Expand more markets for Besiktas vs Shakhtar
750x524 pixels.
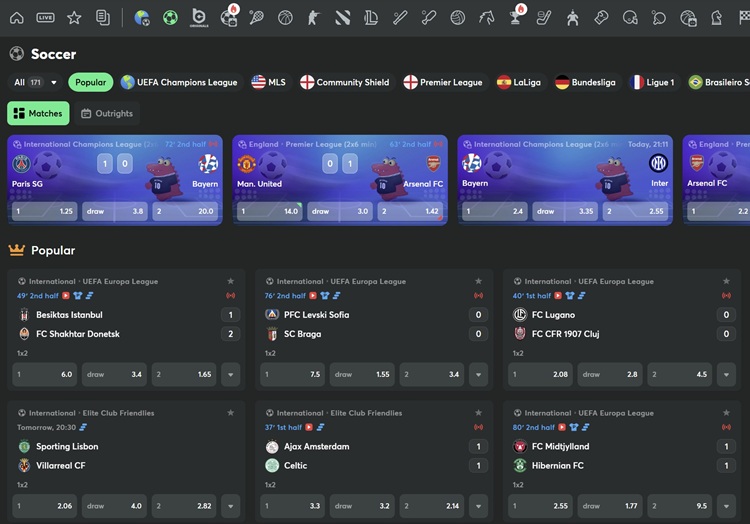231,375
